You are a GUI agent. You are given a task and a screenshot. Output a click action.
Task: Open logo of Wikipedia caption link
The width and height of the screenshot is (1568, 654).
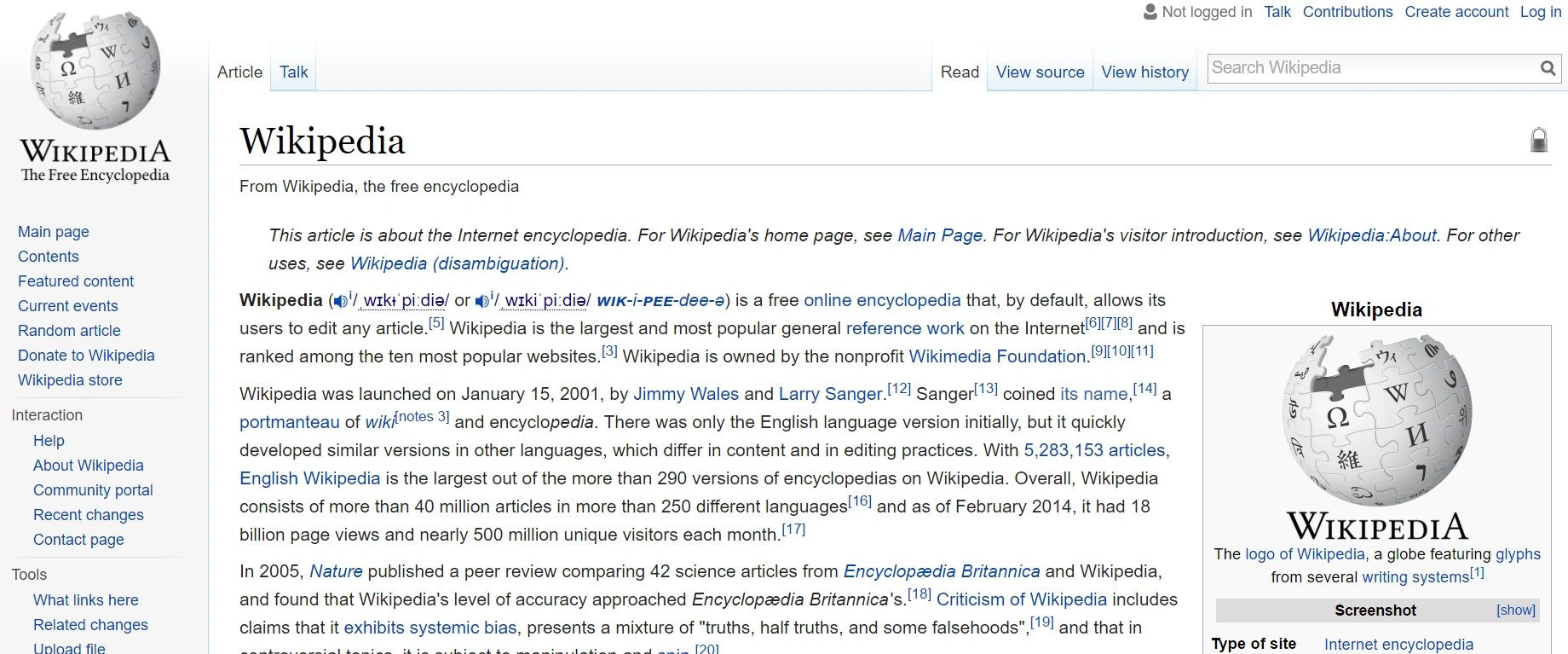(1305, 554)
